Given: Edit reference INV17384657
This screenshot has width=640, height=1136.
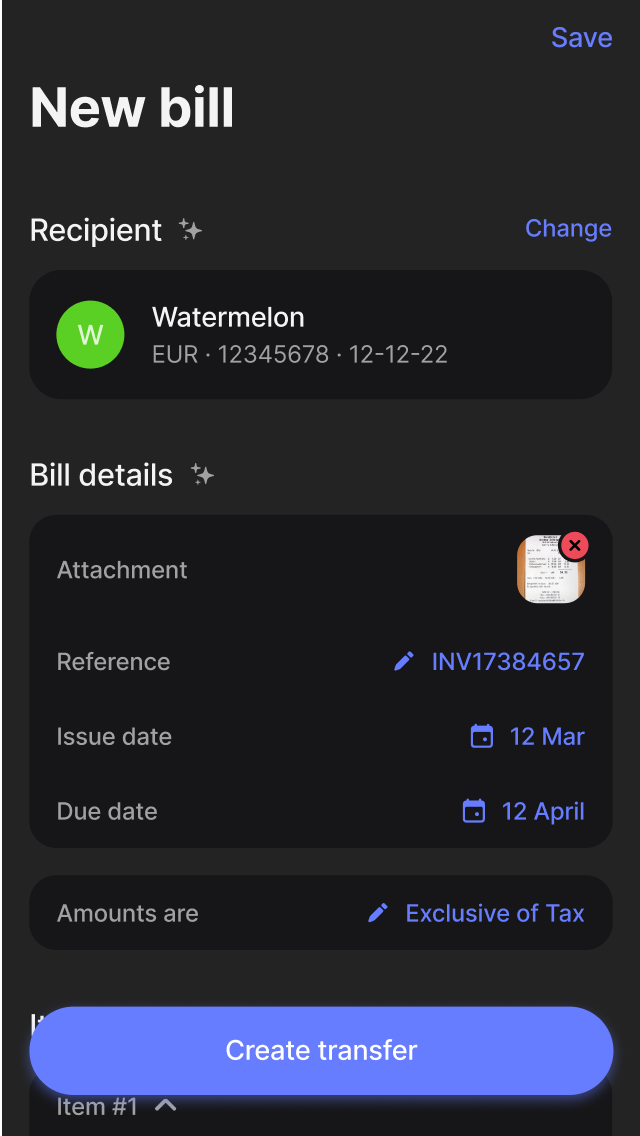Looking at the screenshot, I should click(x=507, y=661).
